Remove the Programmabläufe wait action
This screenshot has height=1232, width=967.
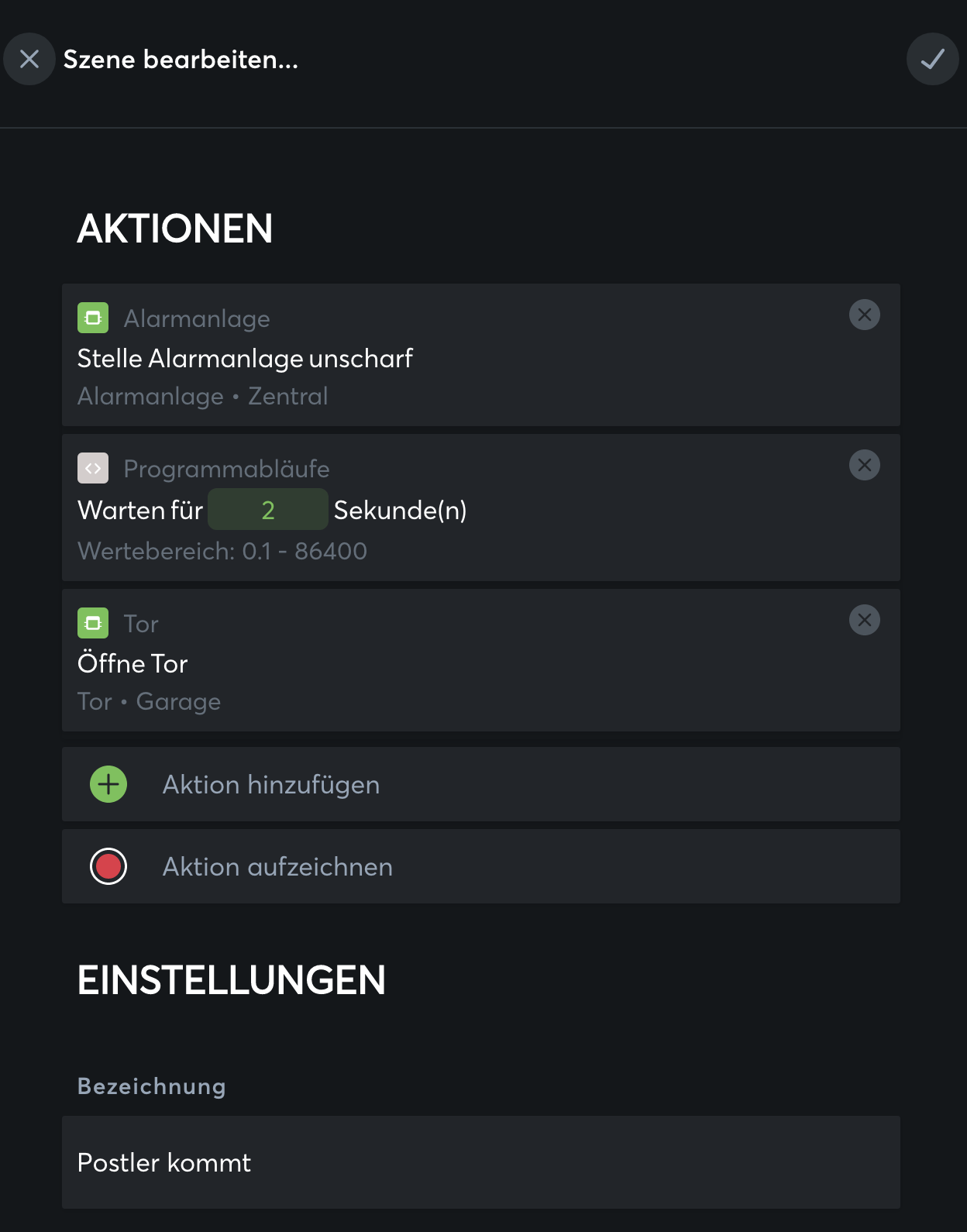pos(864,466)
